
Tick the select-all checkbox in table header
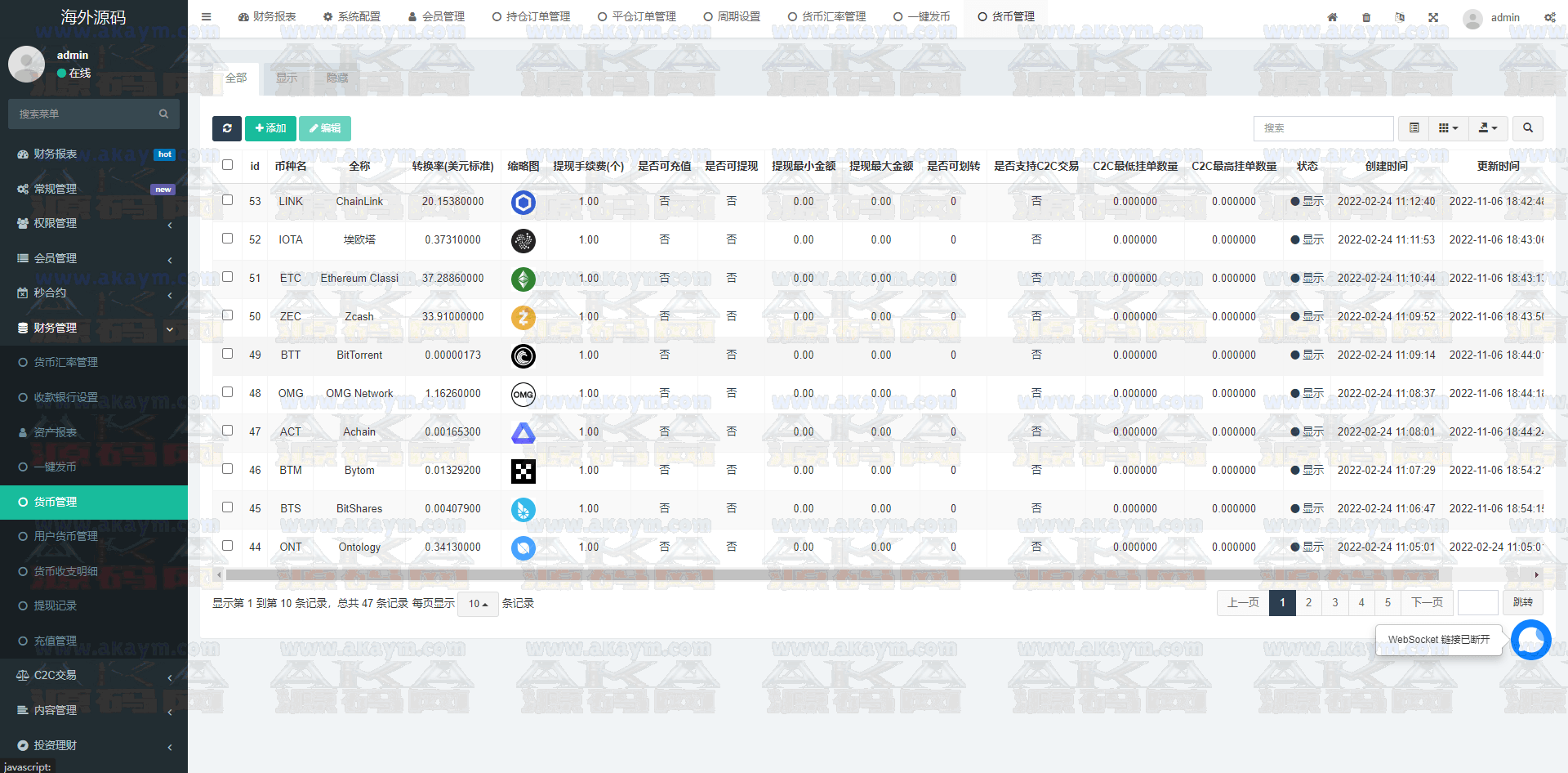tap(228, 165)
